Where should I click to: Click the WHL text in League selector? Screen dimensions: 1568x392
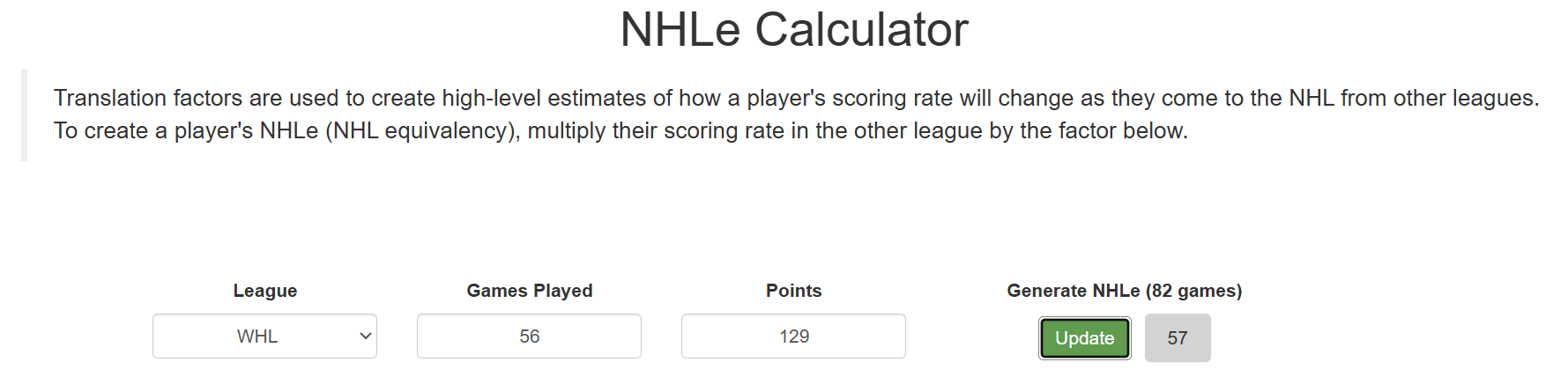point(257,337)
